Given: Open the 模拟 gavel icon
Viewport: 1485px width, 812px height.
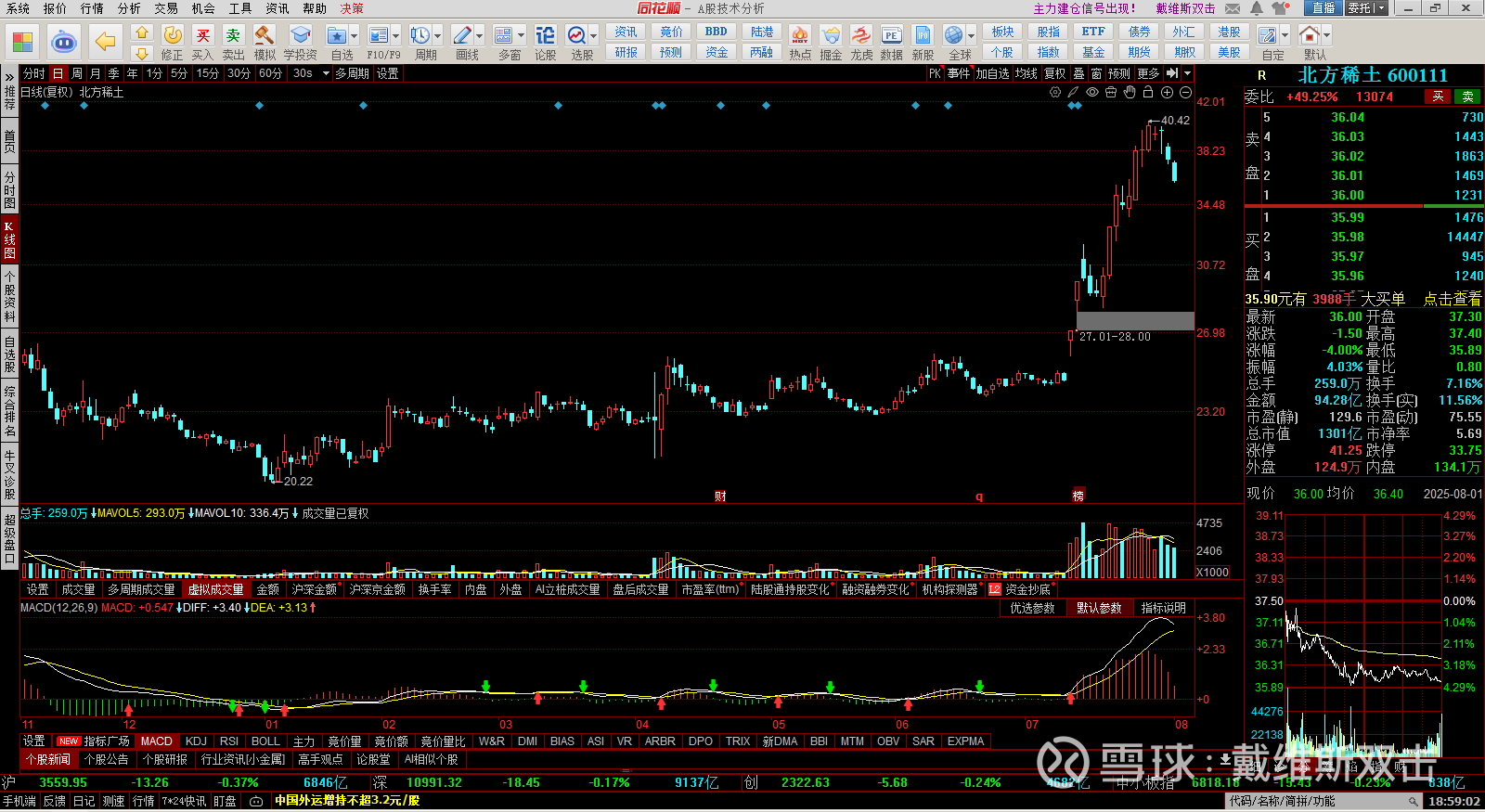Looking at the screenshot, I should point(265,35).
